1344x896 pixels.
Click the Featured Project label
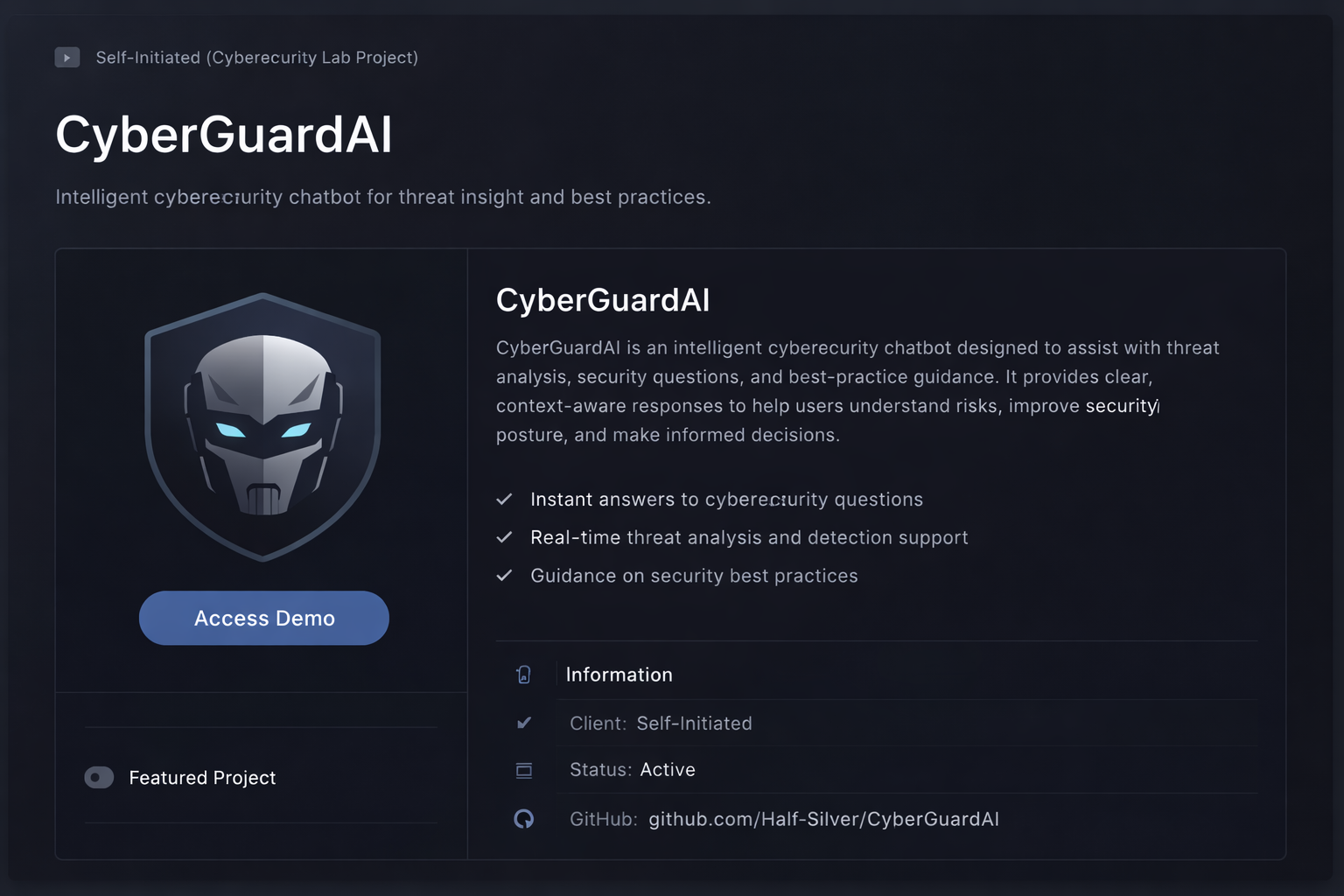click(202, 777)
